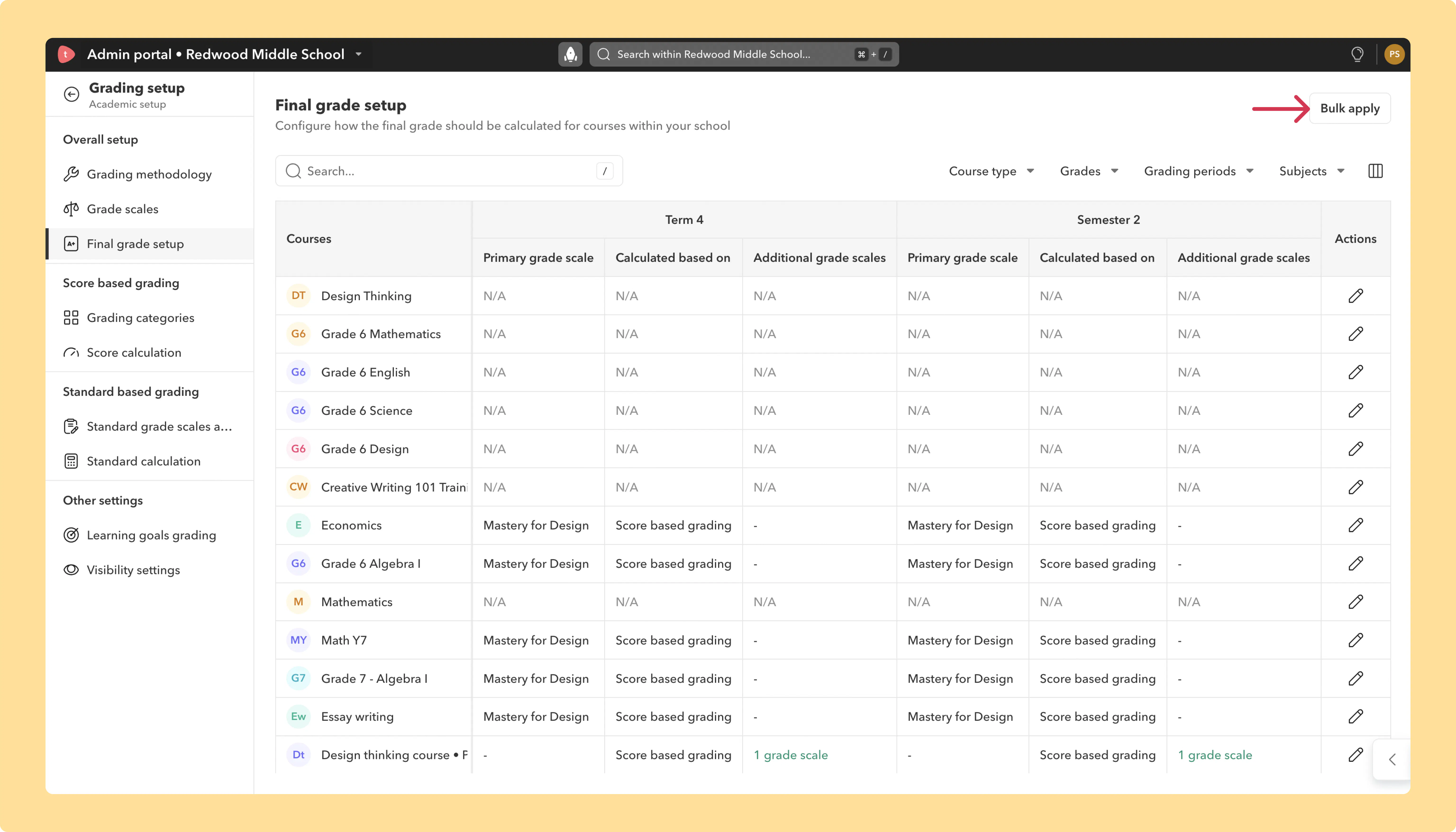Edit the Grade 6 Mathematics row
The image size is (1456, 832).
[x=1356, y=334]
